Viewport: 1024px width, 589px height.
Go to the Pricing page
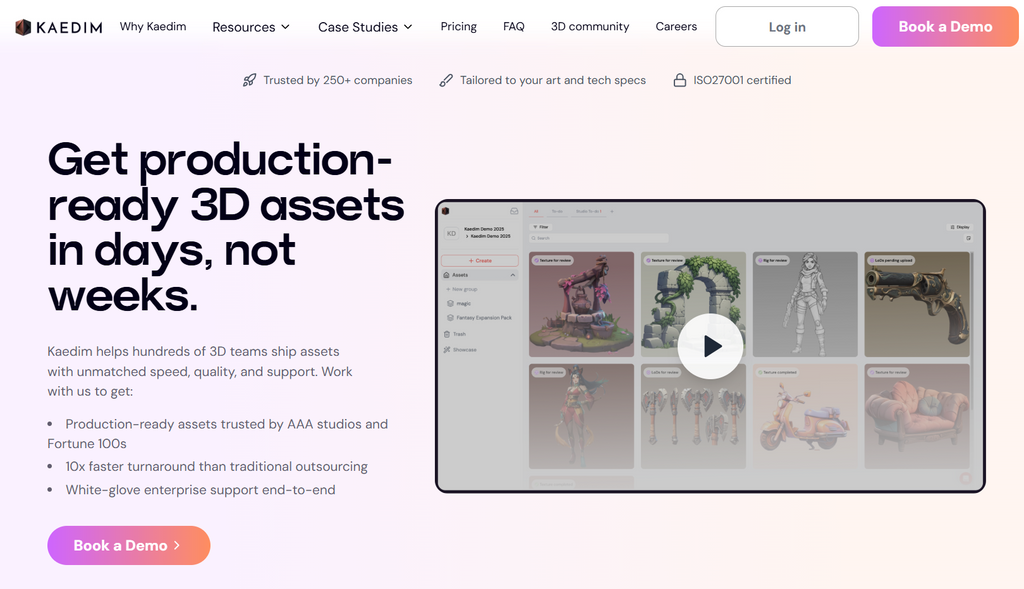click(x=458, y=27)
